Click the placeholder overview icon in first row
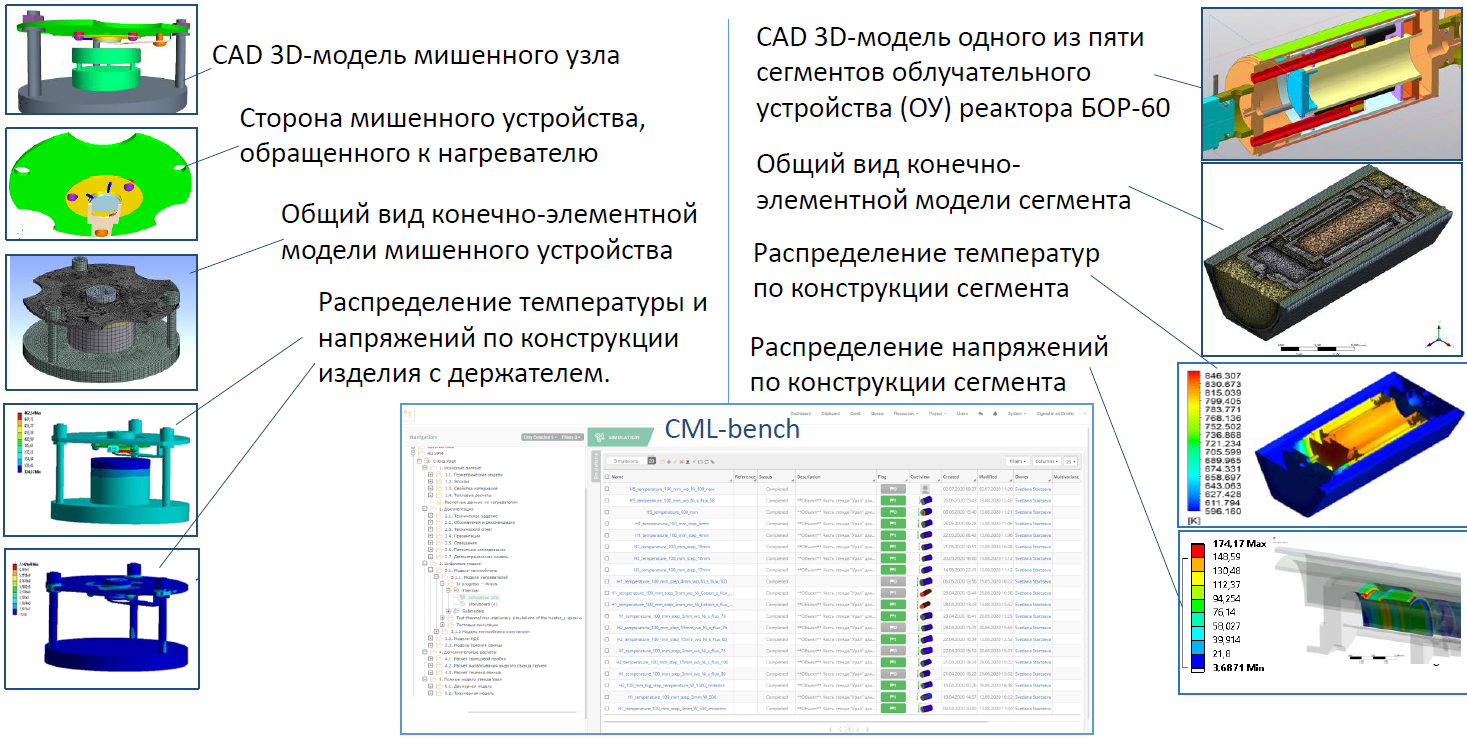The image size is (1467, 739). (x=924, y=489)
